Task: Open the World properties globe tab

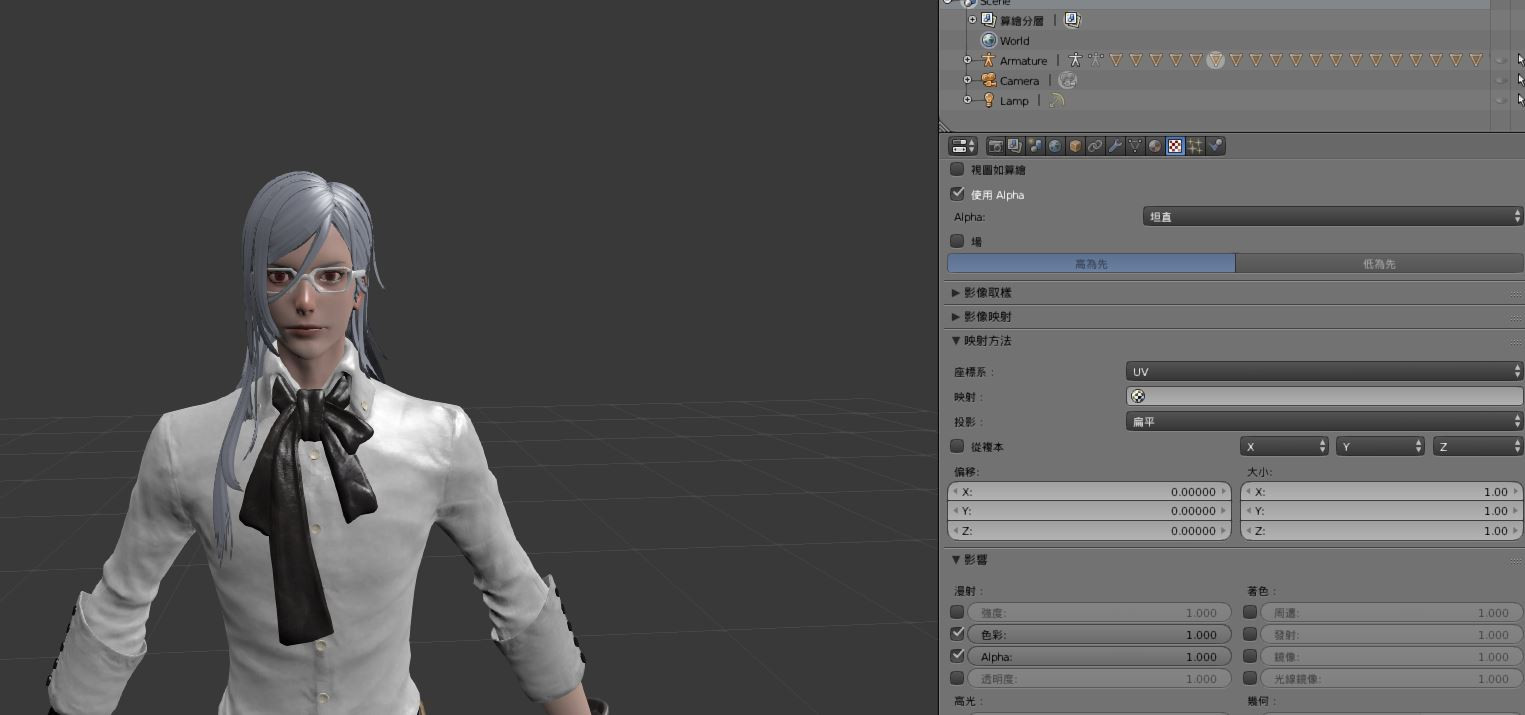Action: (1055, 146)
